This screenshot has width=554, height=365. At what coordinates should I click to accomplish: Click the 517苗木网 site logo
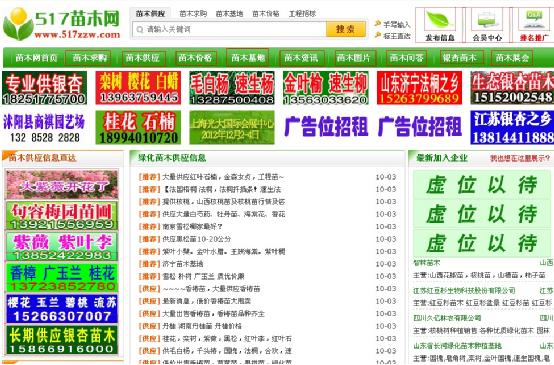(x=62, y=24)
